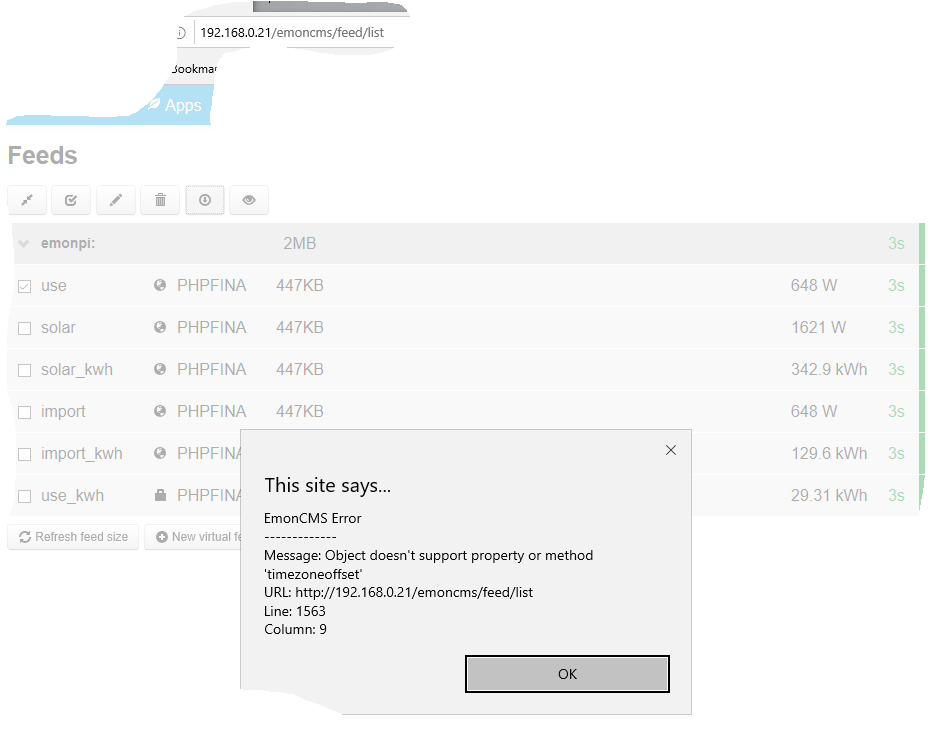The height and width of the screenshot is (745, 934).
Task: Click the 447KB size on the use row
Action: [300, 285]
